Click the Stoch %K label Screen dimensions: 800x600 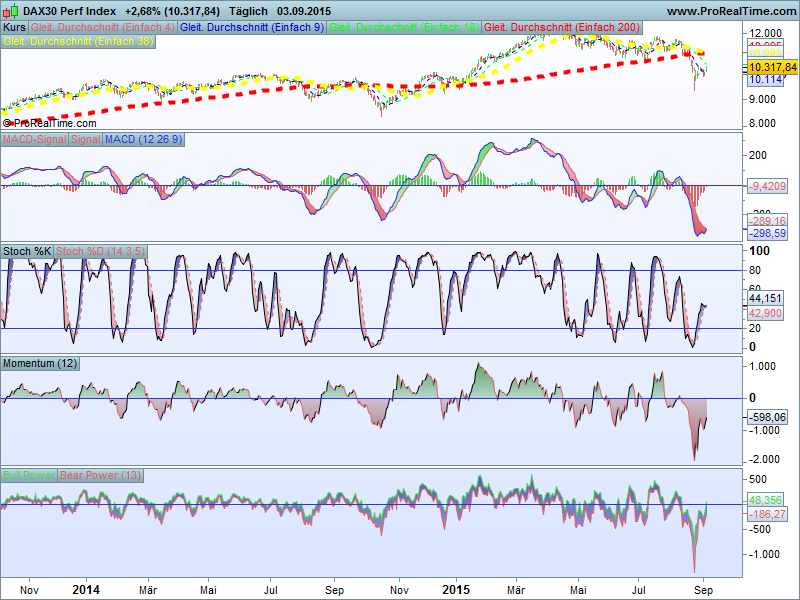pos(27,251)
